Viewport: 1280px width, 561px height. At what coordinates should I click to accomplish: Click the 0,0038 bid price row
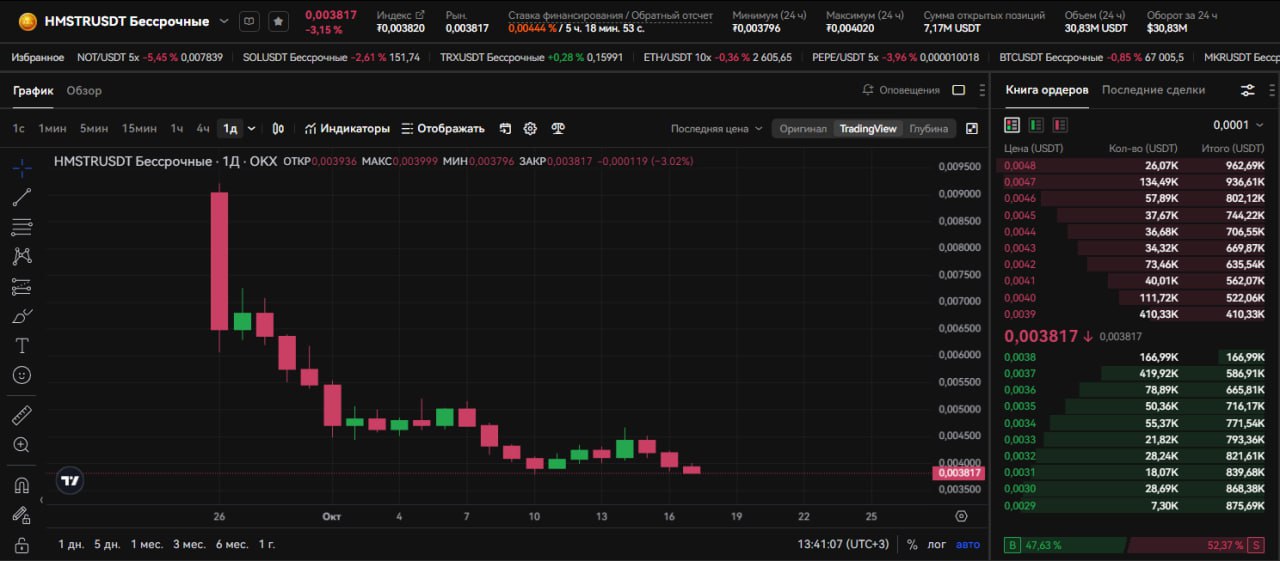click(x=1134, y=357)
